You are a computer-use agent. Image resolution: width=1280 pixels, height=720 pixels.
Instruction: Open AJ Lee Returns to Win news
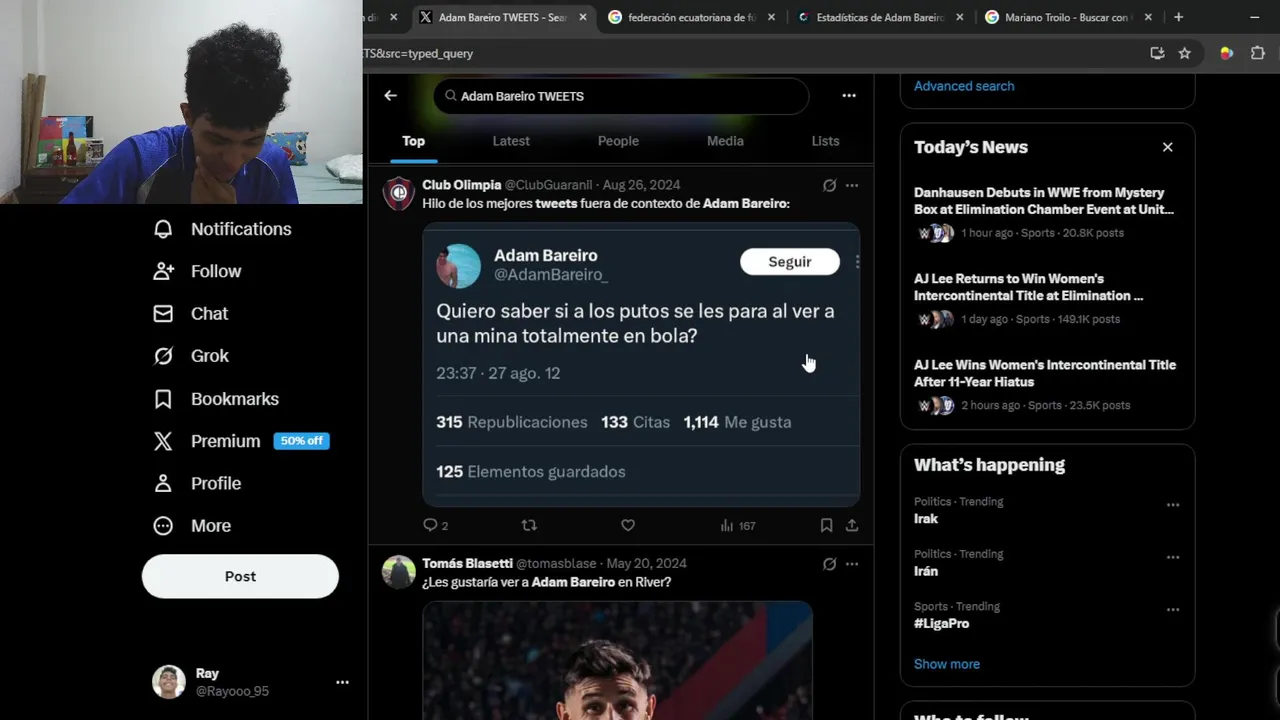click(x=1029, y=287)
